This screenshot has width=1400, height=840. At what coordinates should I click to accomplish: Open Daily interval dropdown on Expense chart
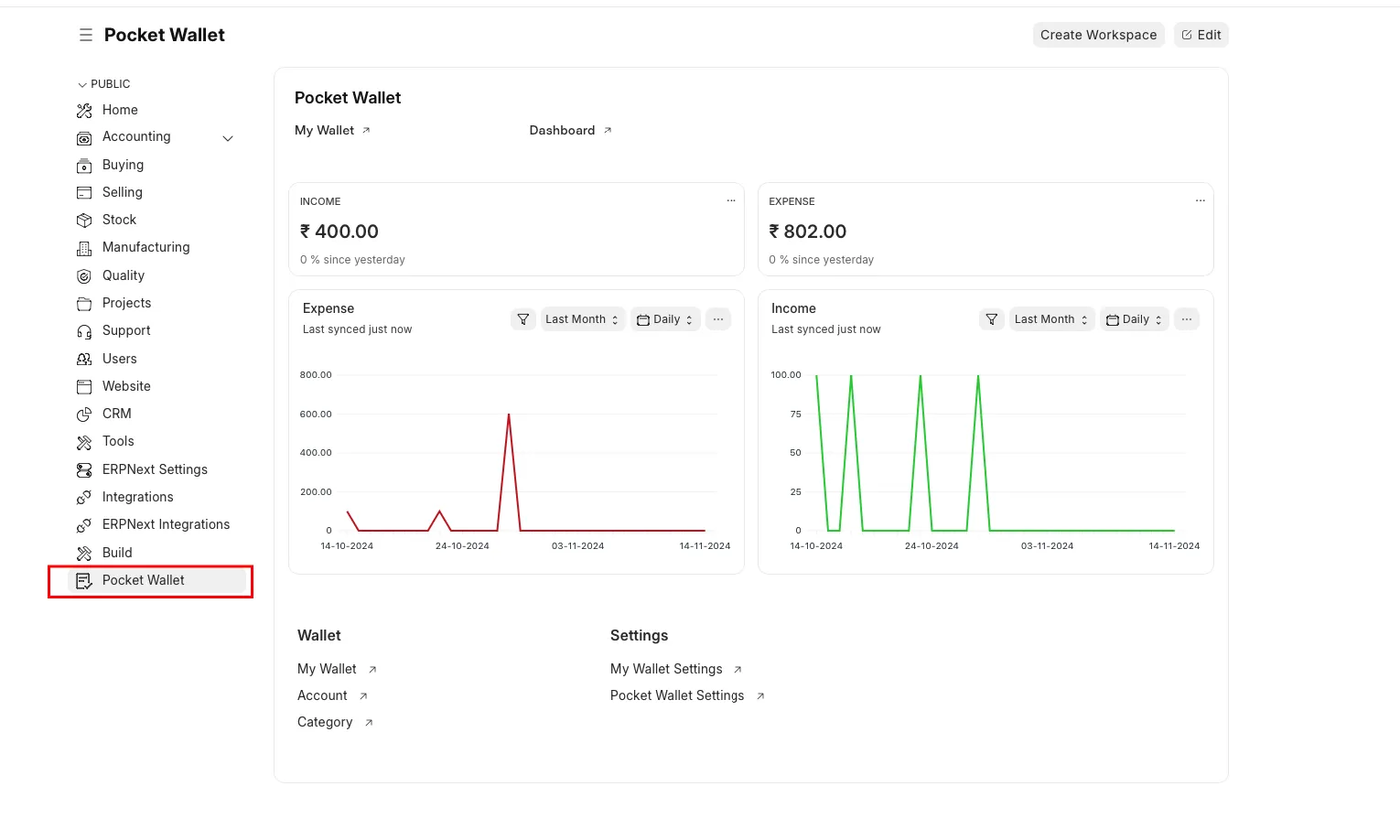coord(665,319)
